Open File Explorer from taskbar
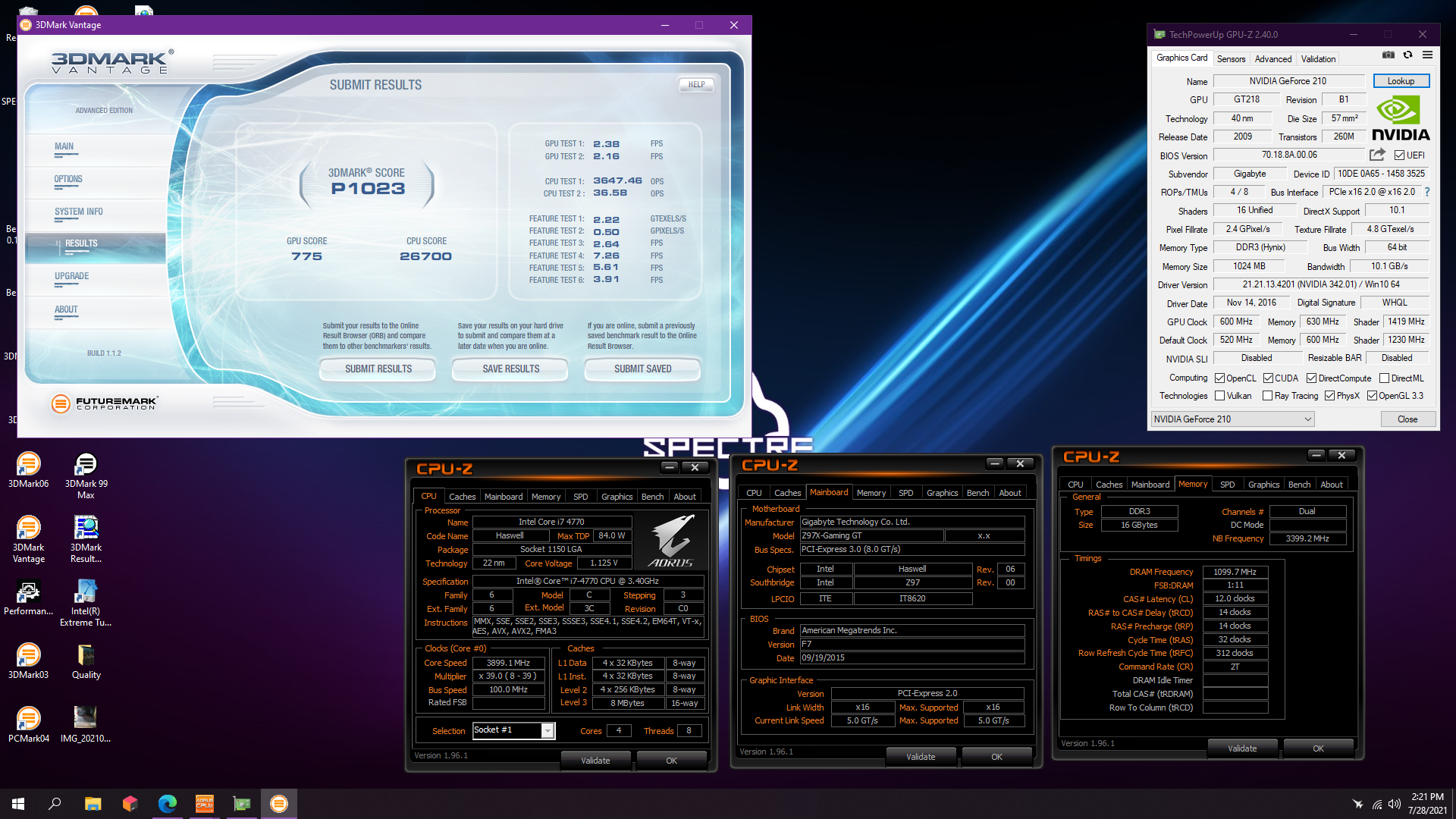This screenshot has height=819, width=1456. point(93,804)
